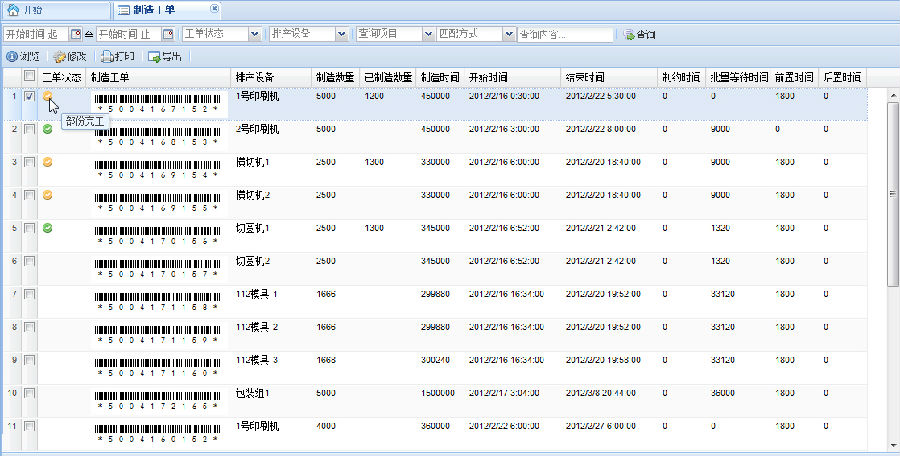Open the calendar picker for 开始时间止
Screen dimensions: 900x456
[x=168, y=34]
